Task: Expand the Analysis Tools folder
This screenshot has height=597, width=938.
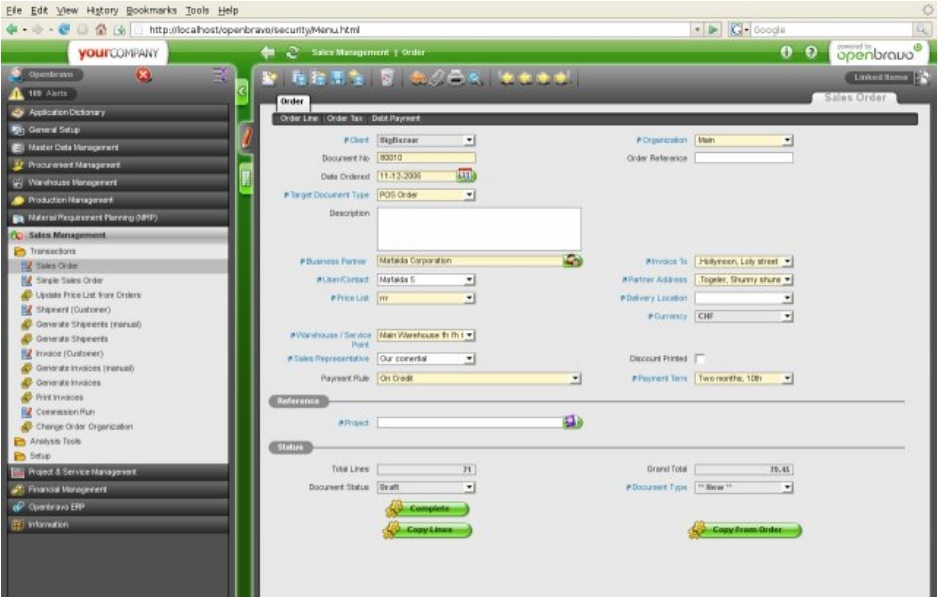Action: [x=55, y=441]
